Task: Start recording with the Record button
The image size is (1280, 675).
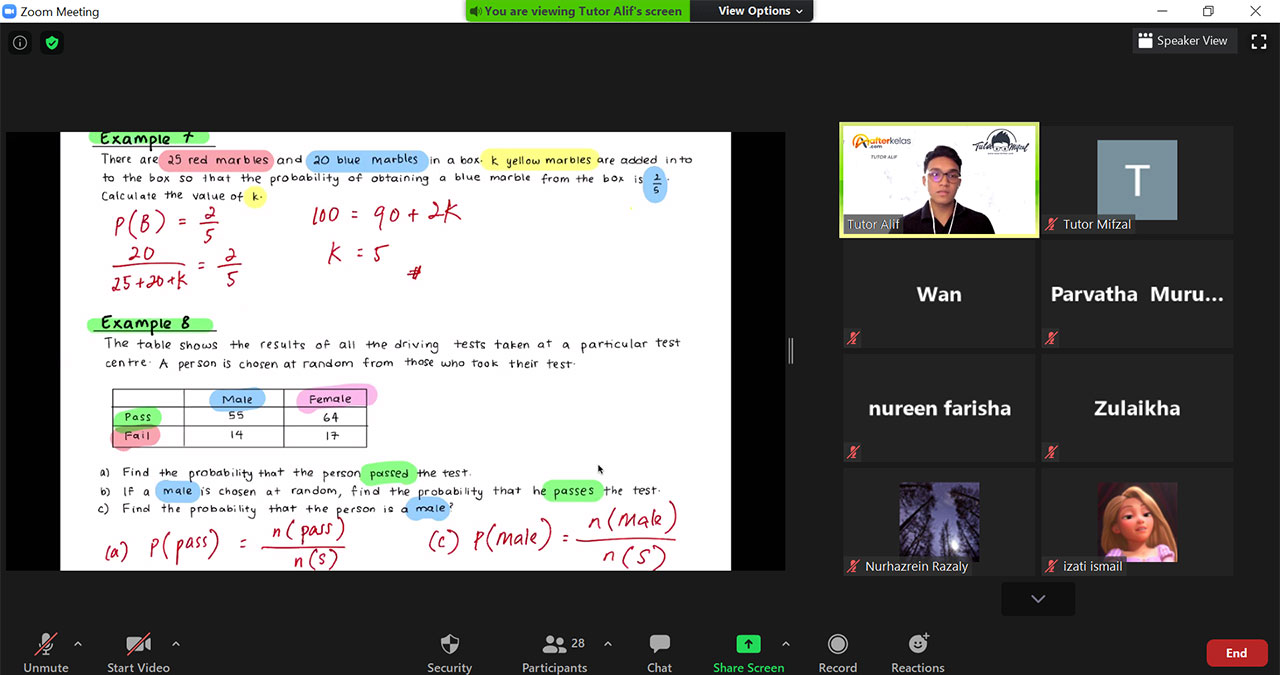Action: [x=837, y=652]
